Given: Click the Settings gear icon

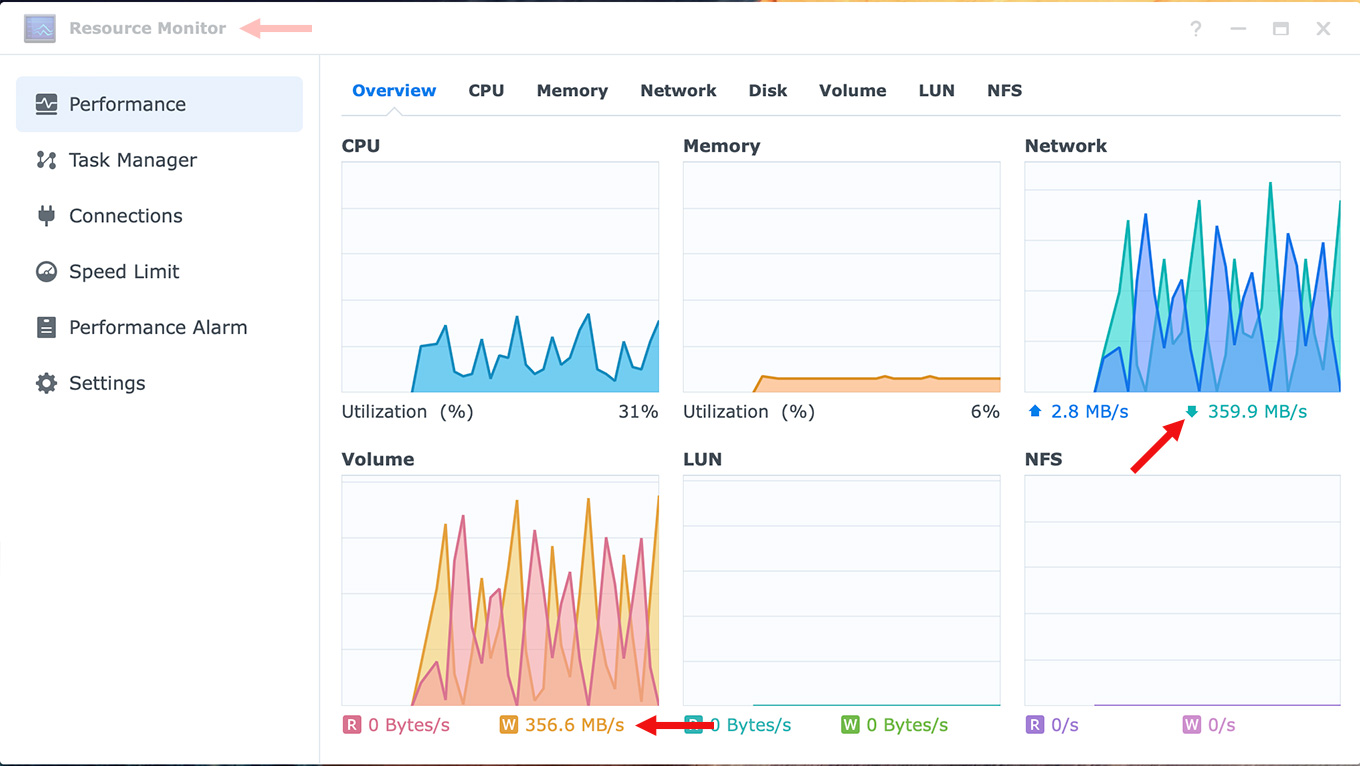Looking at the screenshot, I should 46,384.
